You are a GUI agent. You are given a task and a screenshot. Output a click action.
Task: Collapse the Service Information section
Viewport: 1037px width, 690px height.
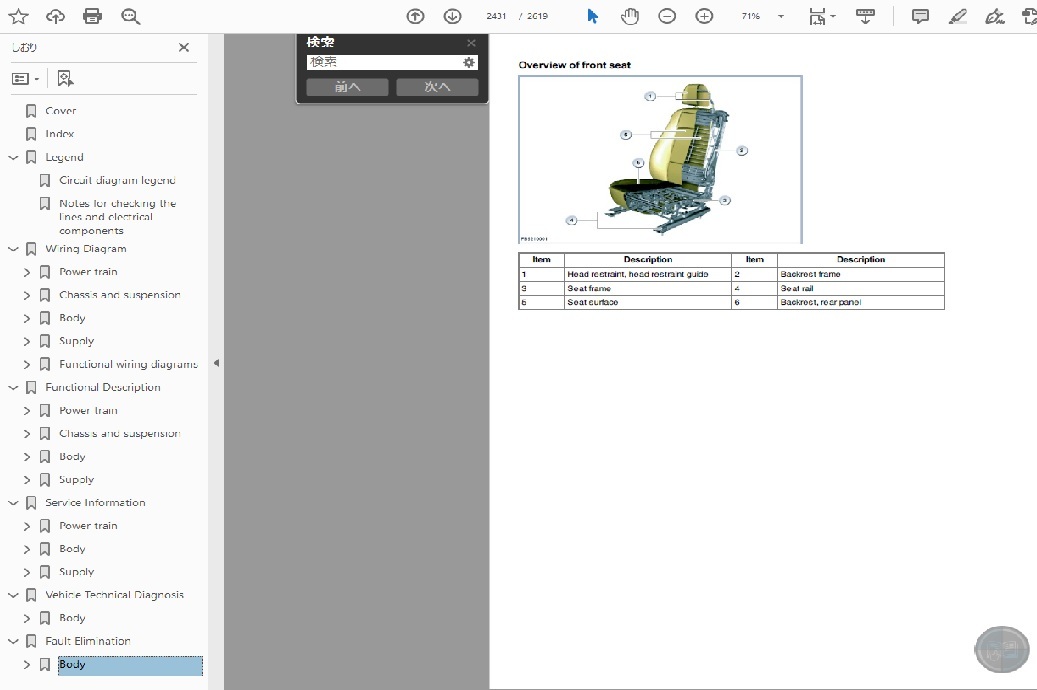tap(13, 503)
